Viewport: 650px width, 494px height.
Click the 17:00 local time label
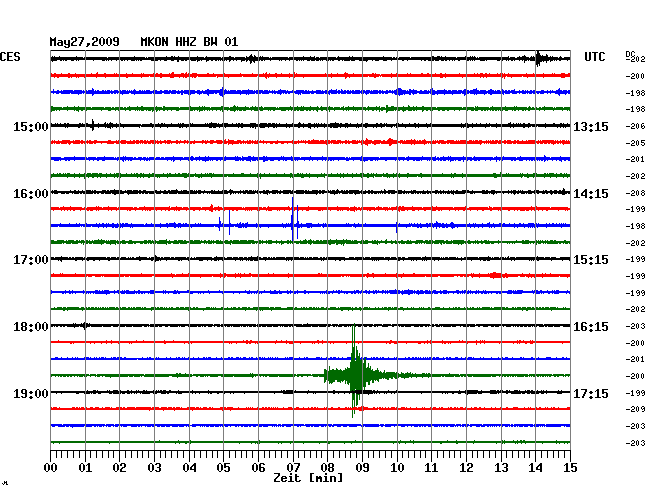click(31, 260)
